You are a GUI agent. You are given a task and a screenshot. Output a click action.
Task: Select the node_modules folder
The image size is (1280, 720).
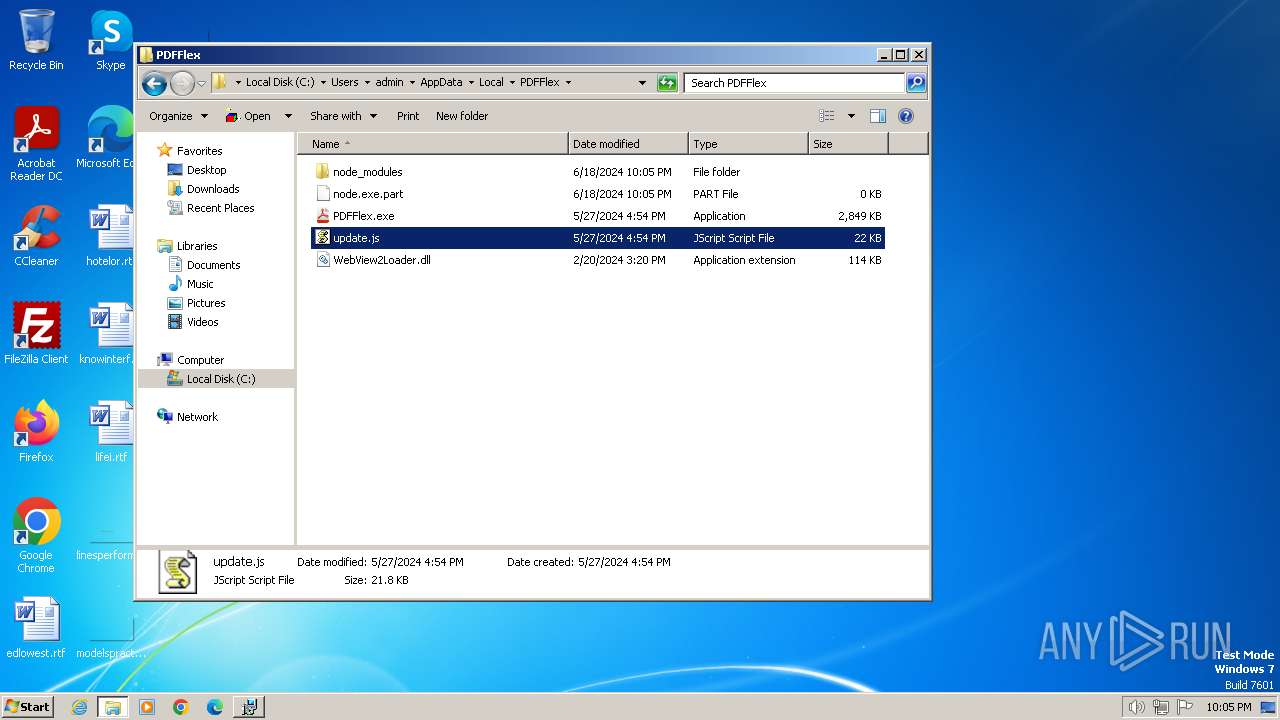coord(367,172)
